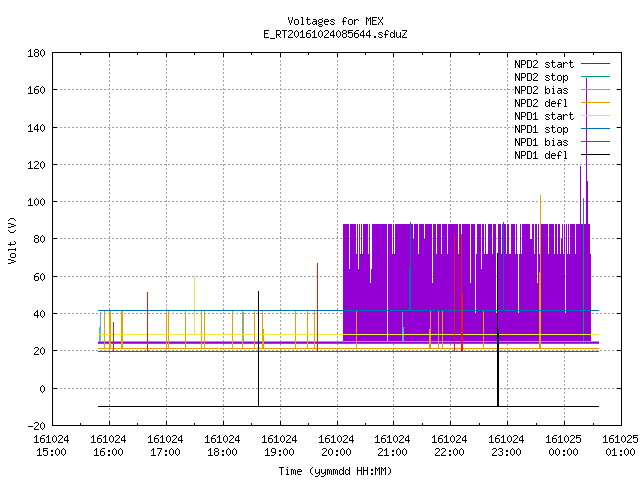
Task: Click the x-axis tick label '161024 22:00'
Action: pos(449,446)
